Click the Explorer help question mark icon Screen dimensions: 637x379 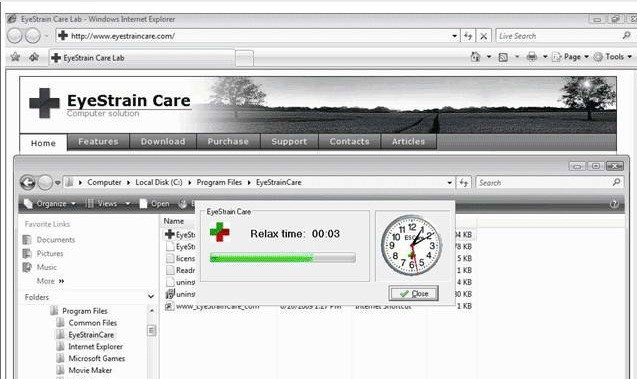click(x=614, y=204)
